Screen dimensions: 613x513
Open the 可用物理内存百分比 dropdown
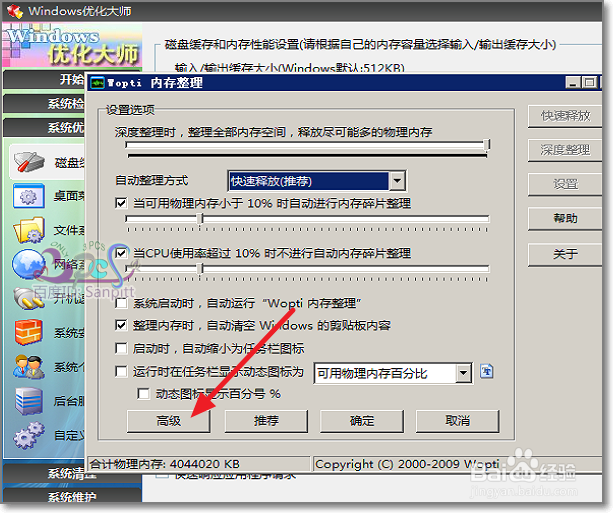click(463, 373)
